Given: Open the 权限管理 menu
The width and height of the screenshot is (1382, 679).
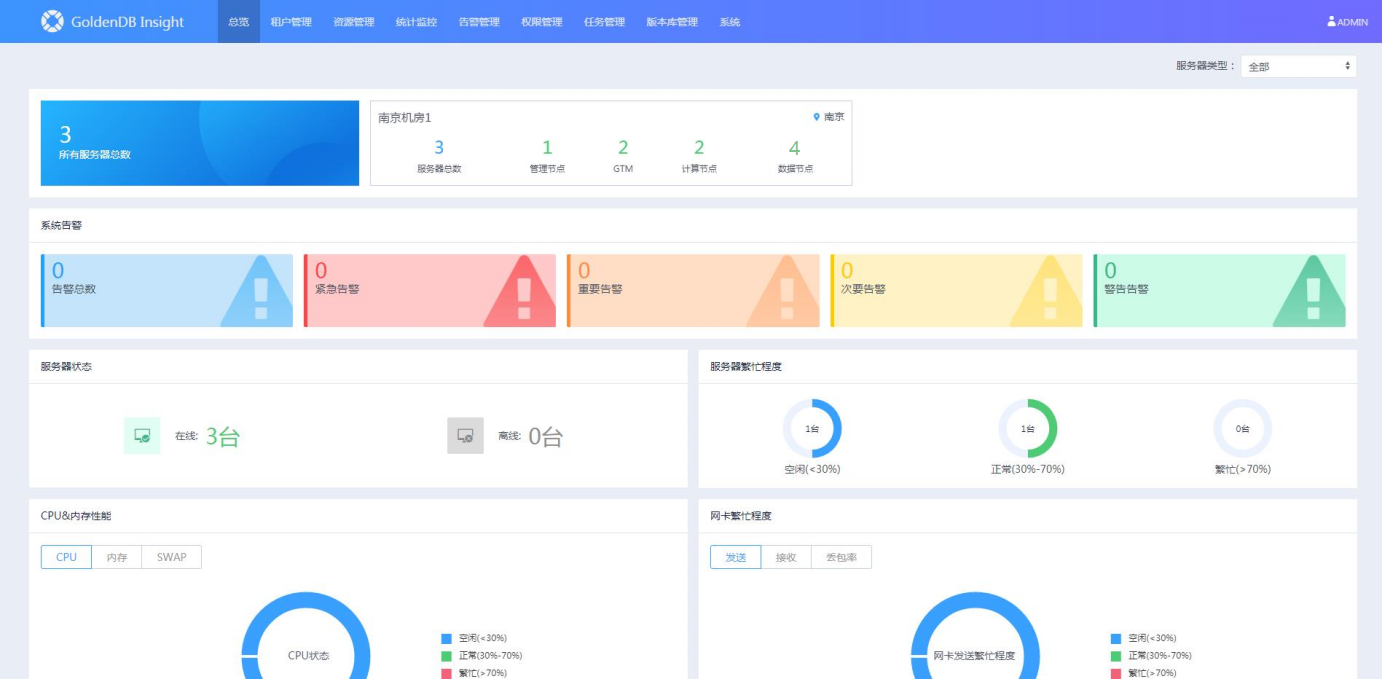Looking at the screenshot, I should [x=541, y=22].
